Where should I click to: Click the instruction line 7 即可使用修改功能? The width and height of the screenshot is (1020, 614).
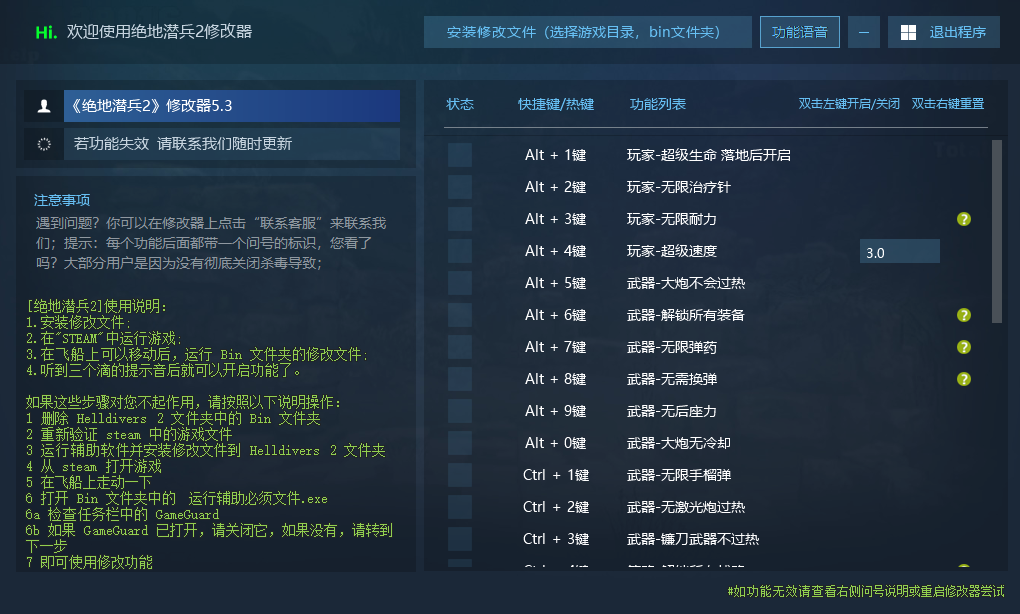coord(89,562)
